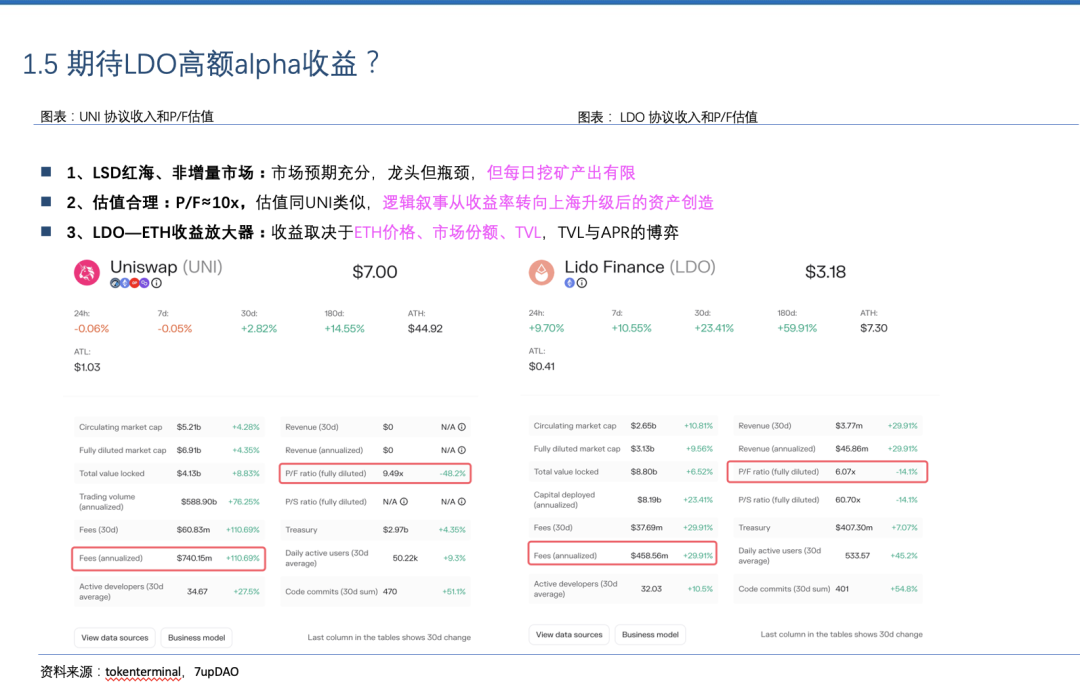Click Lido P/S ratio value 60.70x
1080x682 pixels.
(848, 499)
